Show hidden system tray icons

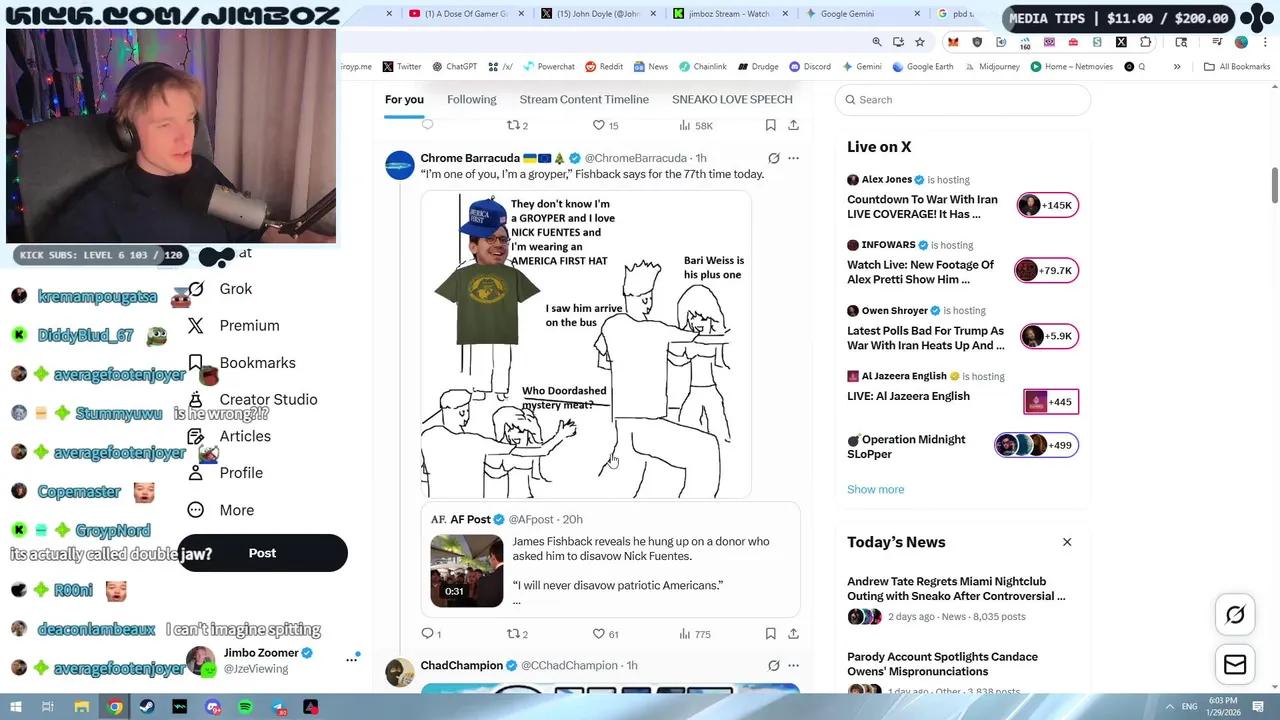pos(1169,707)
